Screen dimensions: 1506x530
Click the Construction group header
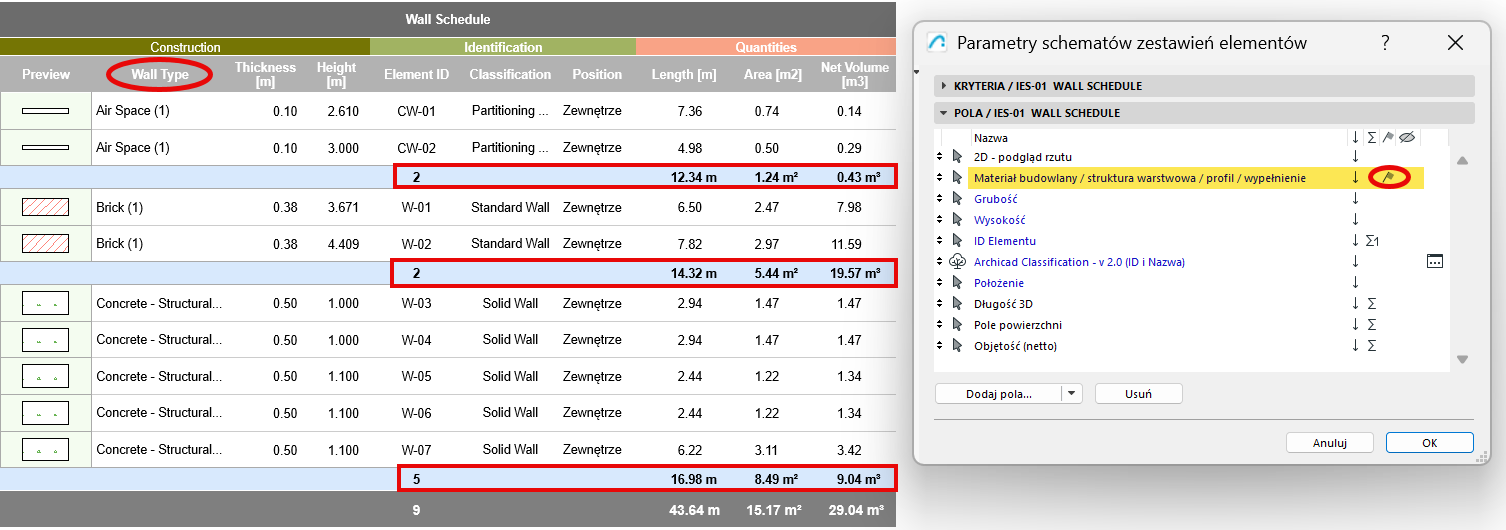coord(185,47)
